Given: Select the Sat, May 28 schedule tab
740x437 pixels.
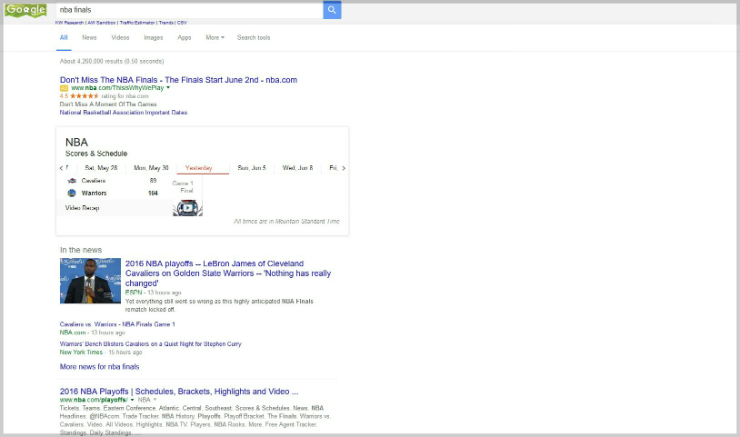Looking at the screenshot, I should 101,168.
